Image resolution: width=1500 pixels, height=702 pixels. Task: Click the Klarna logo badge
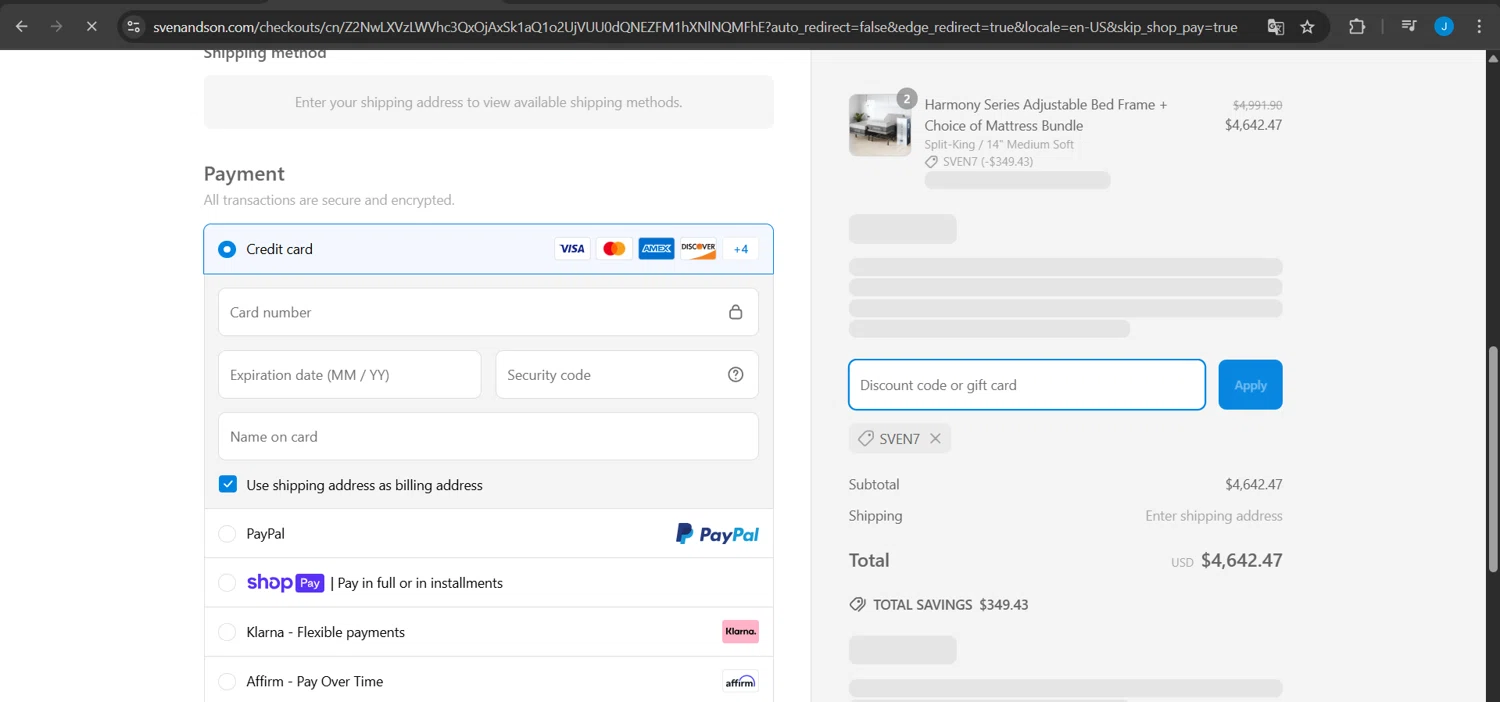[x=740, y=631]
